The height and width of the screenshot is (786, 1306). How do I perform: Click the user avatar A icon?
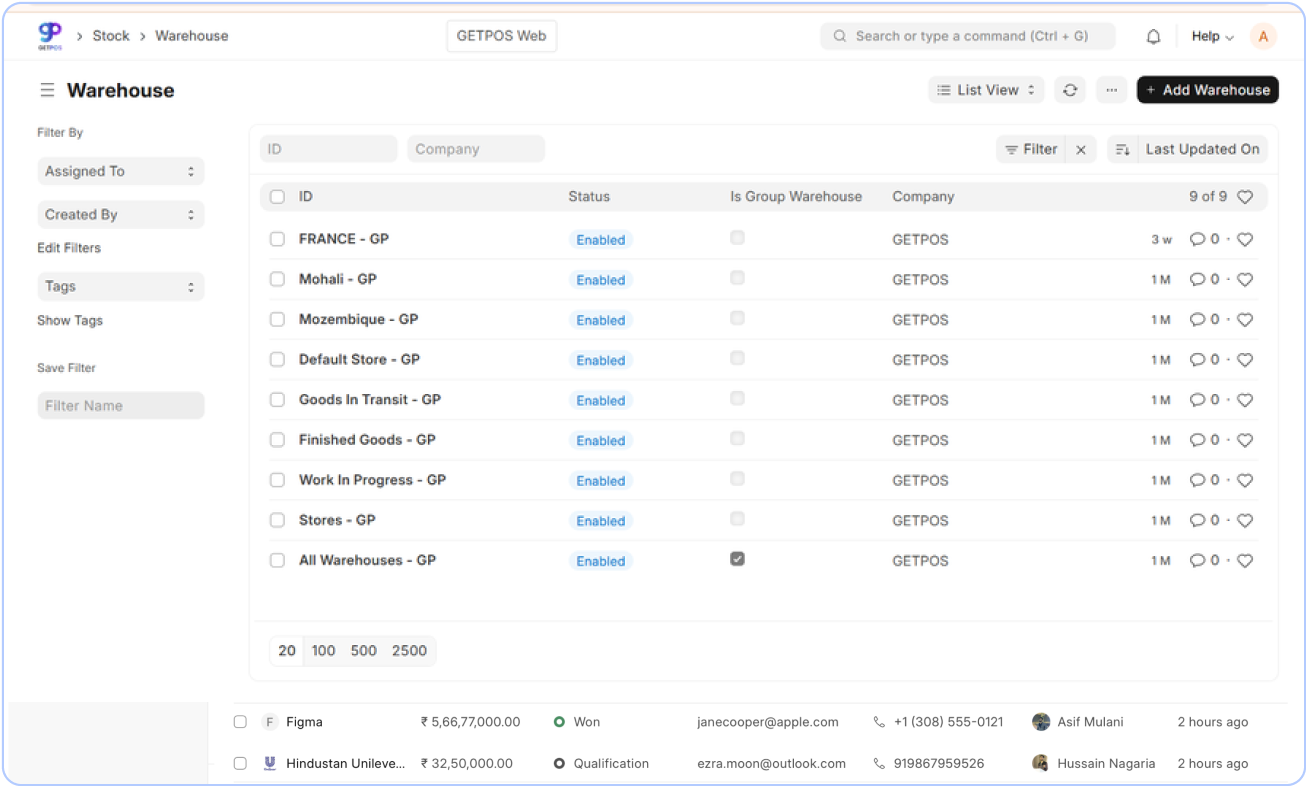(x=1263, y=37)
